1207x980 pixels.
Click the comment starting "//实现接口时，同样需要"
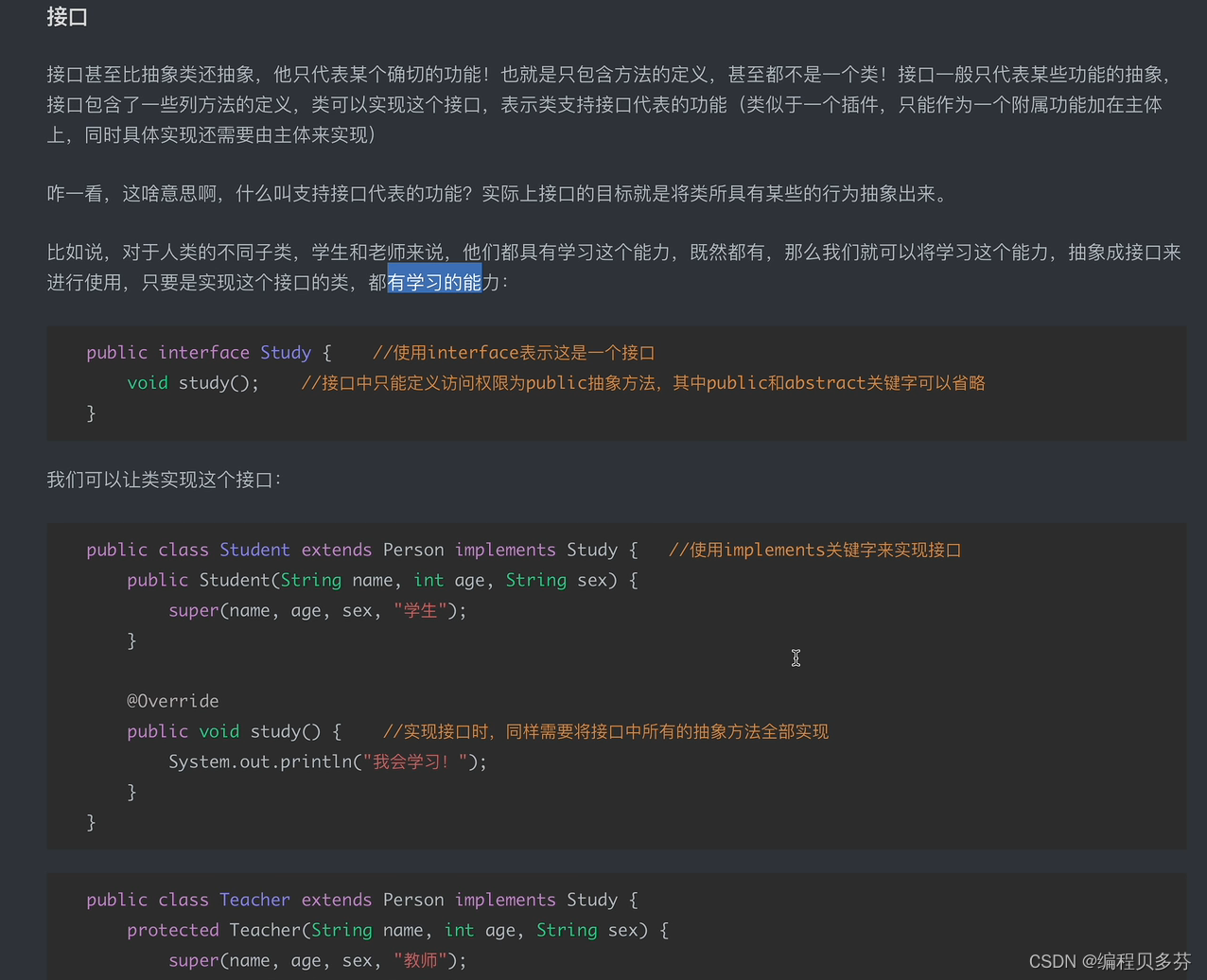pos(605,731)
